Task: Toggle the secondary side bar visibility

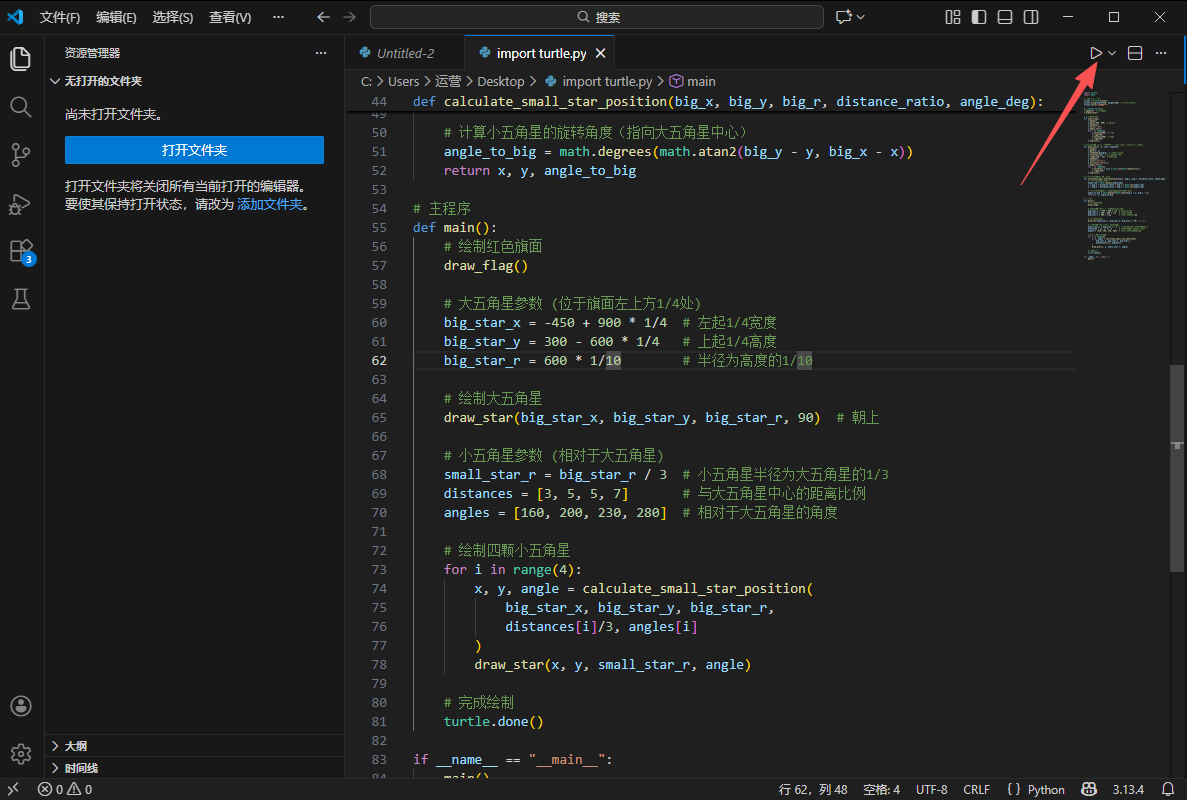Action: 1031,17
